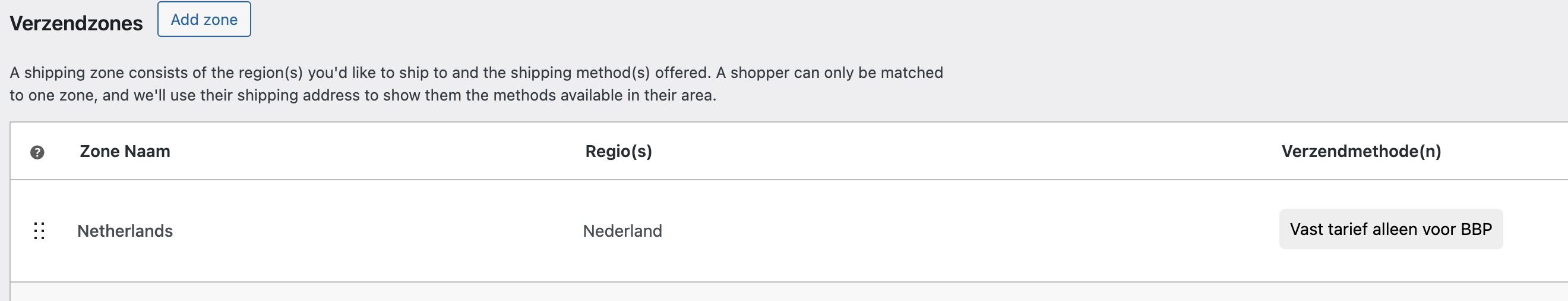Image resolution: width=1568 pixels, height=301 pixels.
Task: Open the Netherlands zone name
Action: tap(125, 231)
